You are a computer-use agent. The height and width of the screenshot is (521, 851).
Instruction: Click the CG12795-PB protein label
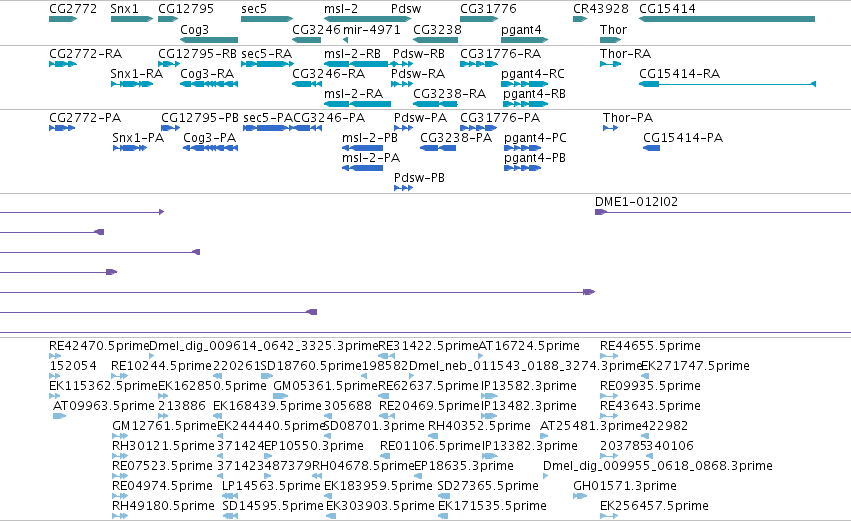(200, 118)
